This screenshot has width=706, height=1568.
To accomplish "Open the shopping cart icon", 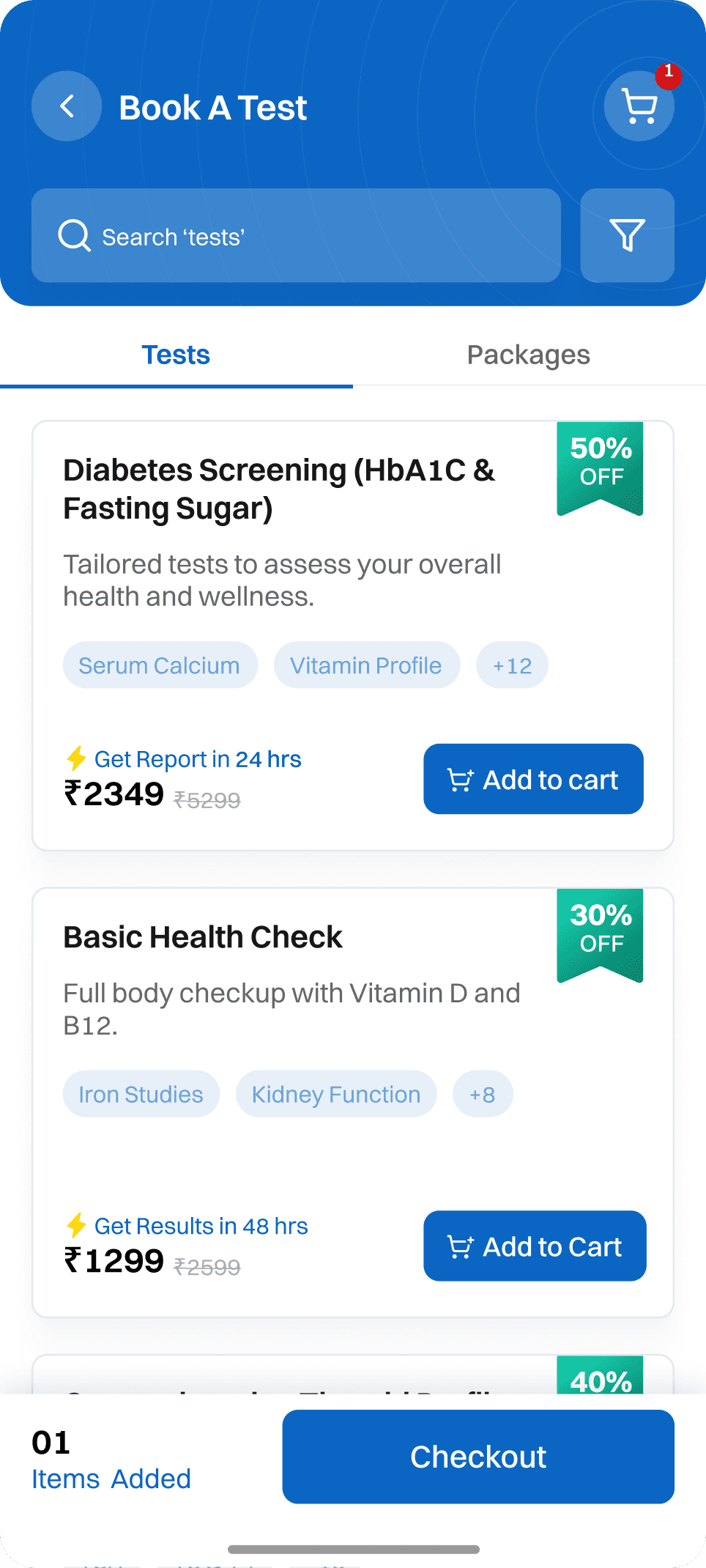I will click(639, 107).
